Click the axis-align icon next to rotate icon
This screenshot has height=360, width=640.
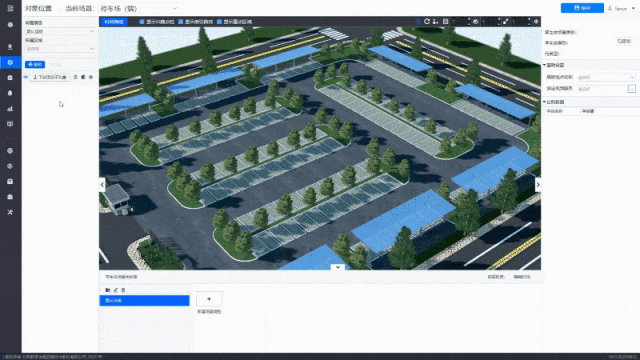(x=436, y=21)
